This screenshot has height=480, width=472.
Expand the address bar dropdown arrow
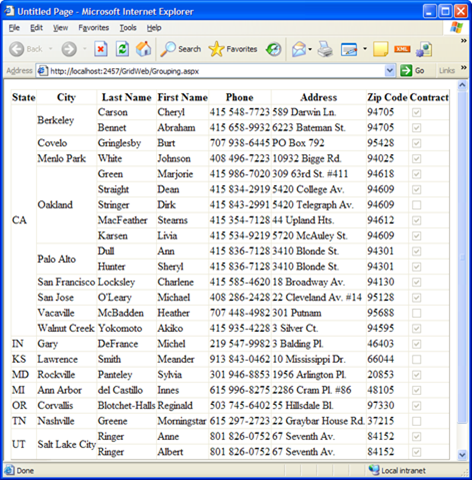coord(389,71)
